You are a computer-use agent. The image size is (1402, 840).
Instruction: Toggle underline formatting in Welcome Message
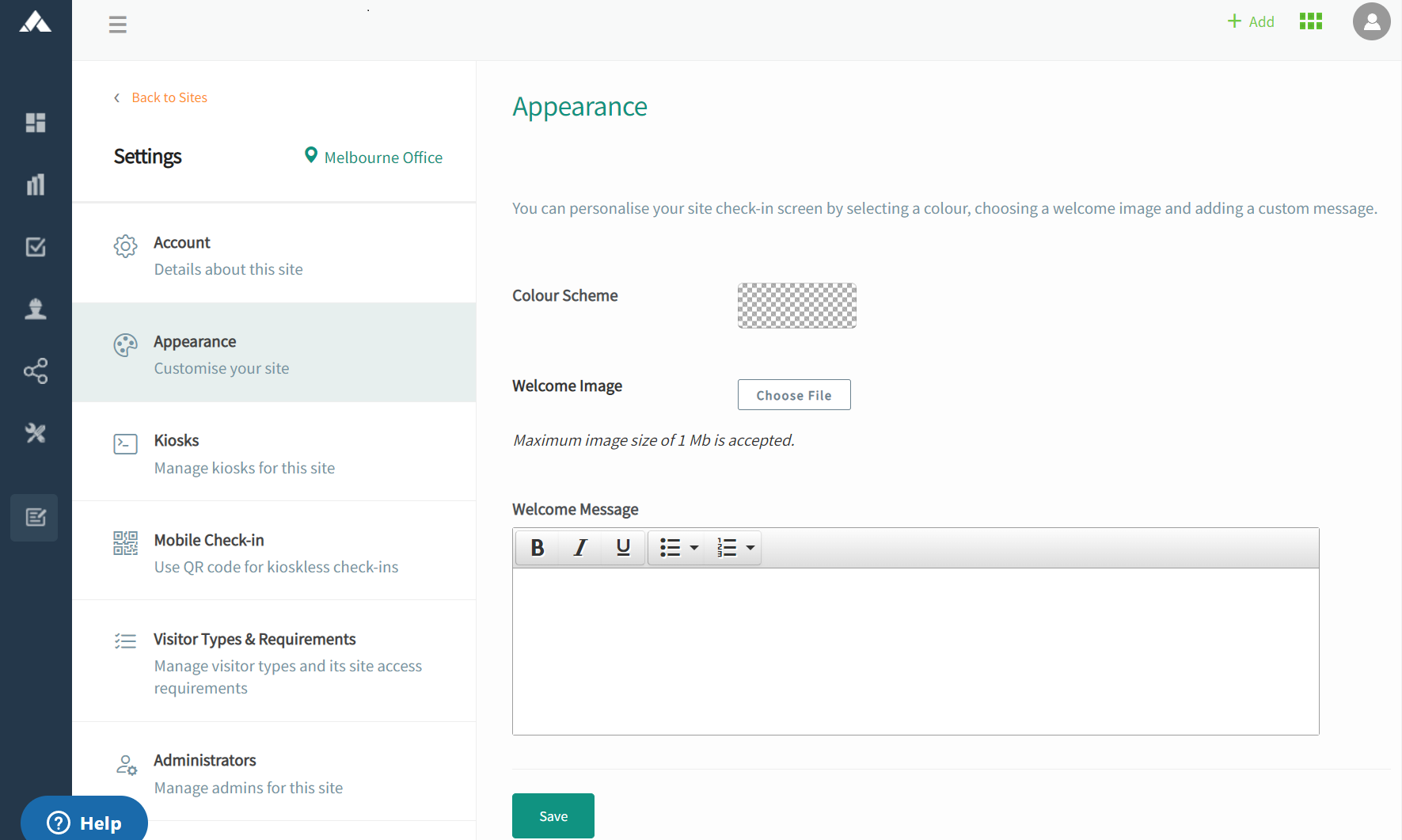click(x=623, y=548)
